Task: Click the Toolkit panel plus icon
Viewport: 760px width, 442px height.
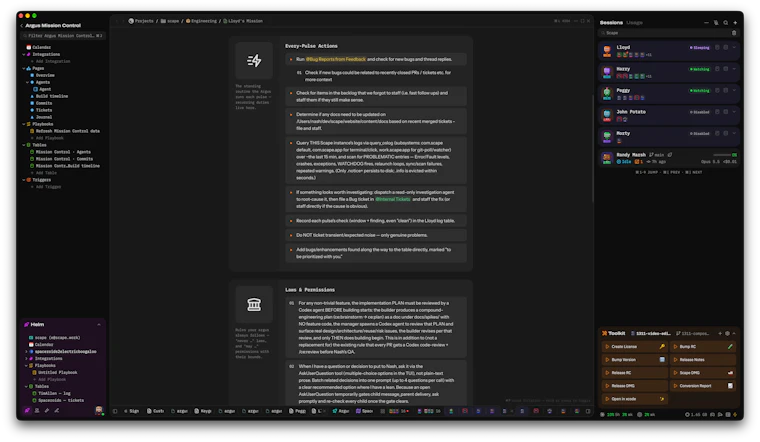Action: [720, 333]
